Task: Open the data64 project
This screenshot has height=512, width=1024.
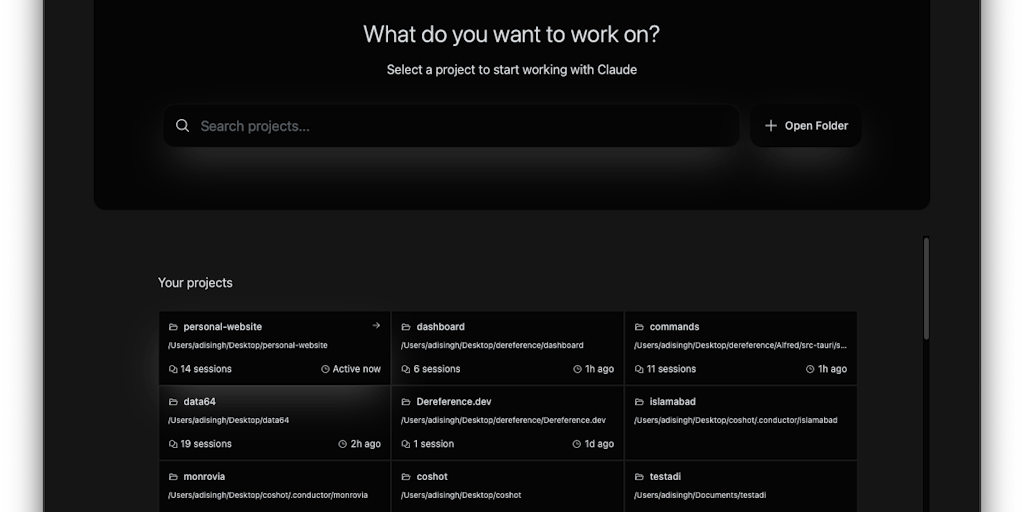Action: click(x=275, y=423)
